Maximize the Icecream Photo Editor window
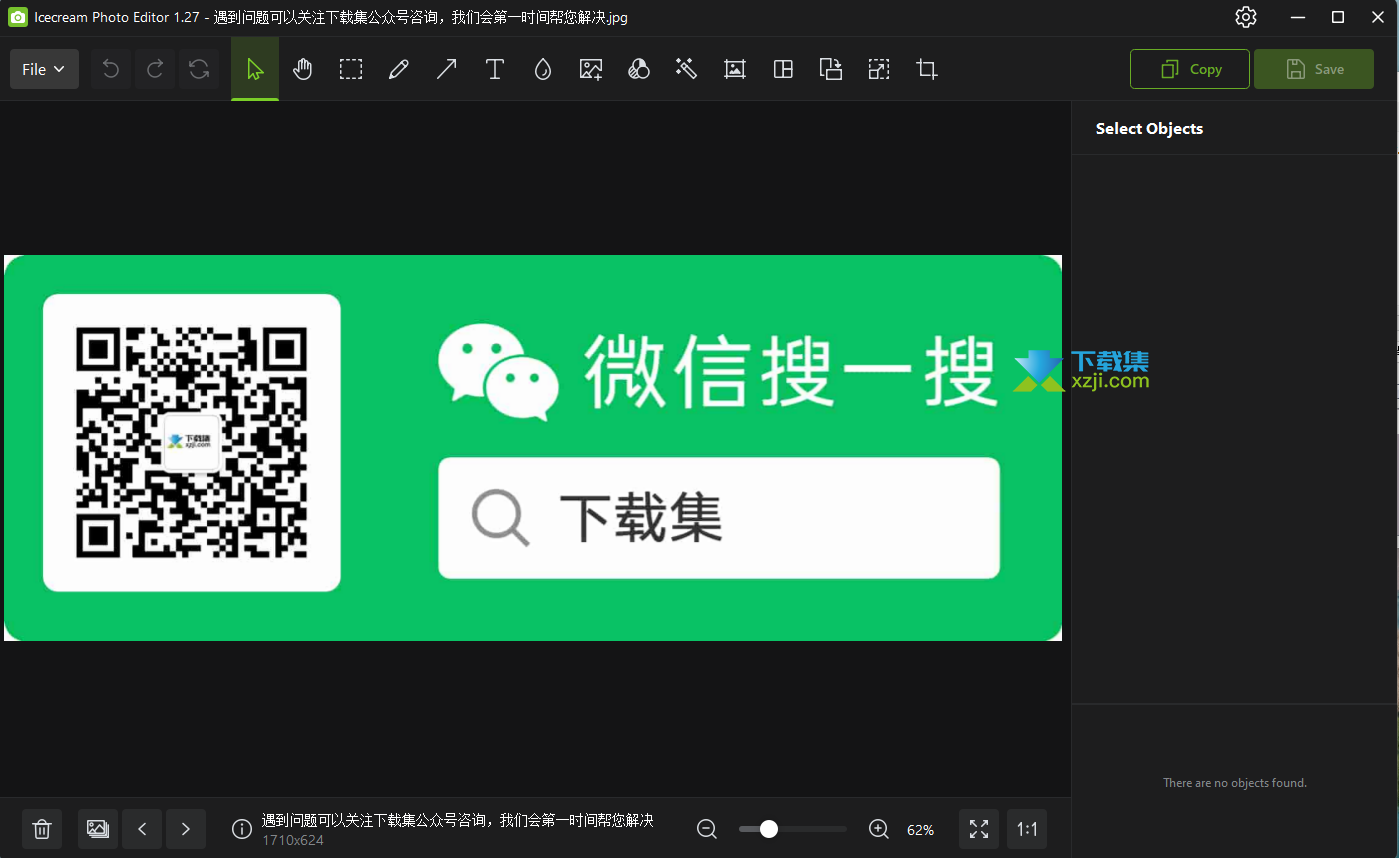Image resolution: width=1399 pixels, height=858 pixels. tap(1338, 17)
